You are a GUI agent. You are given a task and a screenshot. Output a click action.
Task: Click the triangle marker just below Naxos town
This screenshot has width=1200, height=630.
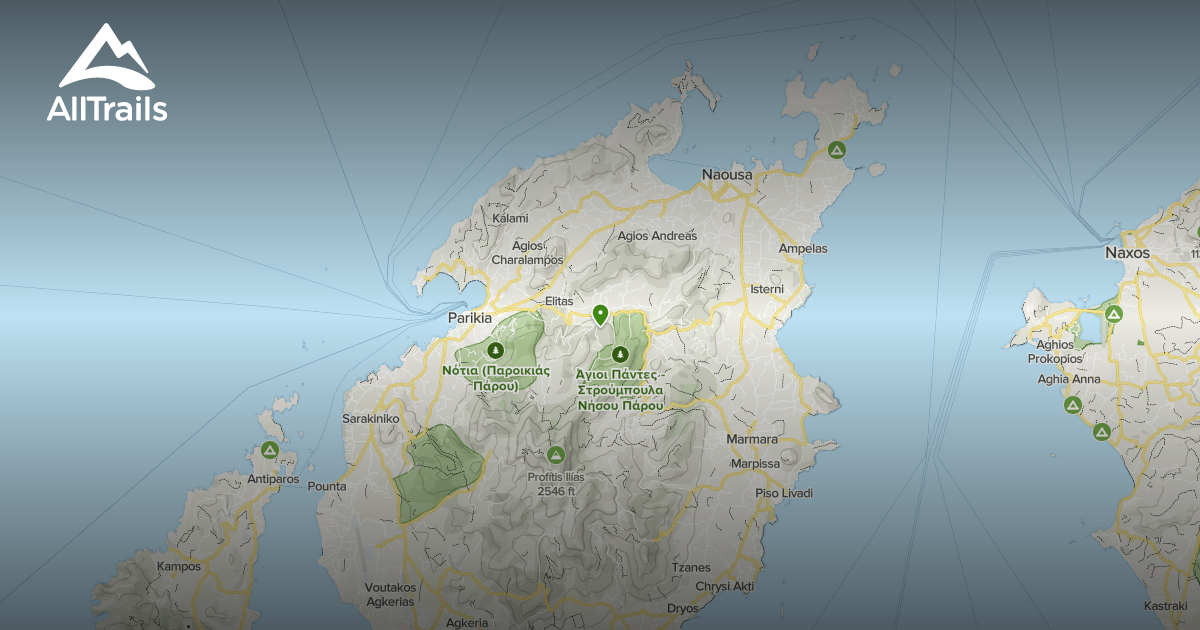pyautogui.click(x=1114, y=314)
